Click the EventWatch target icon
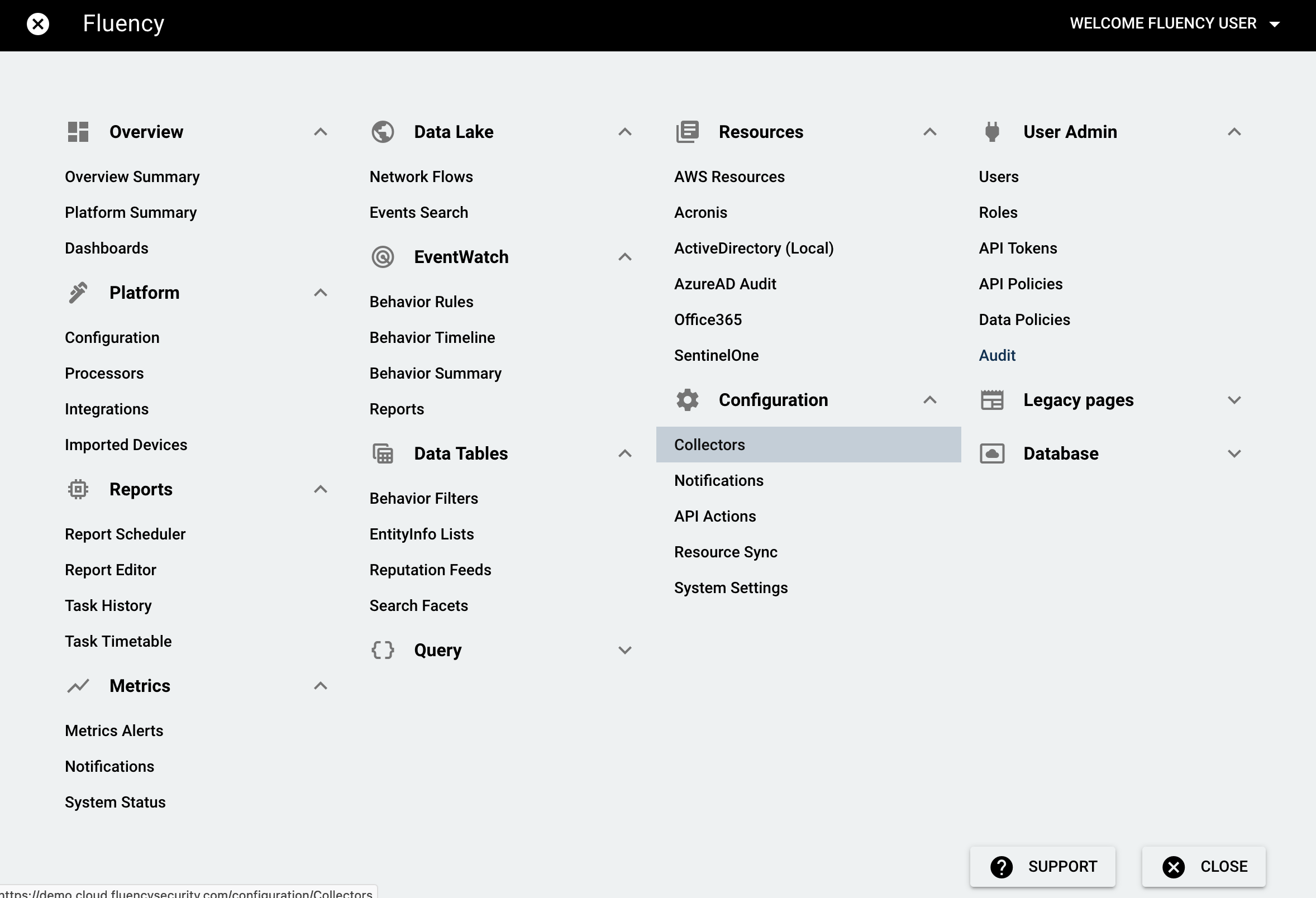The width and height of the screenshot is (1316, 898). pyautogui.click(x=383, y=257)
